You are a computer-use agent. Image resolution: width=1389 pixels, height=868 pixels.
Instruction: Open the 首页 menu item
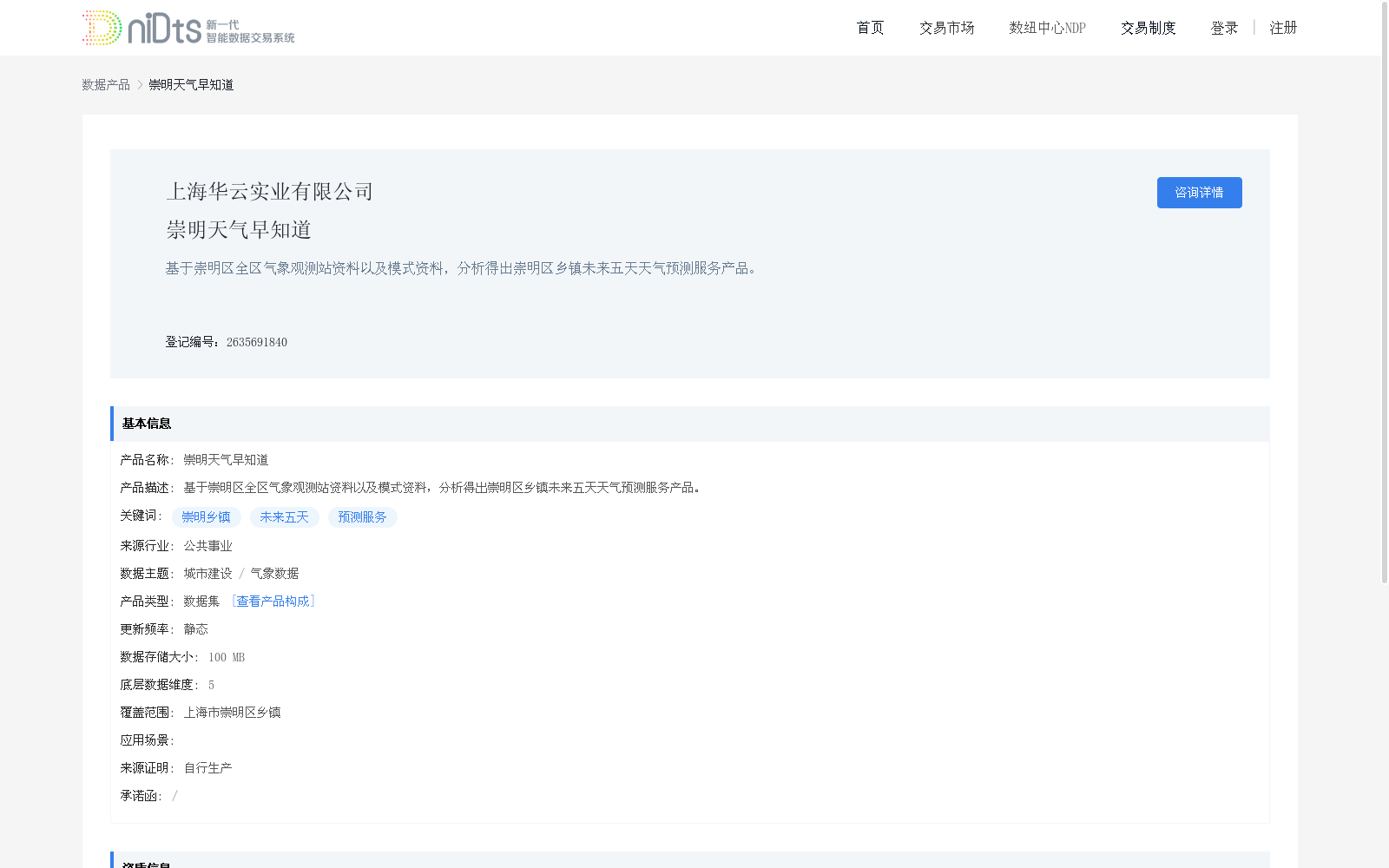point(870,28)
